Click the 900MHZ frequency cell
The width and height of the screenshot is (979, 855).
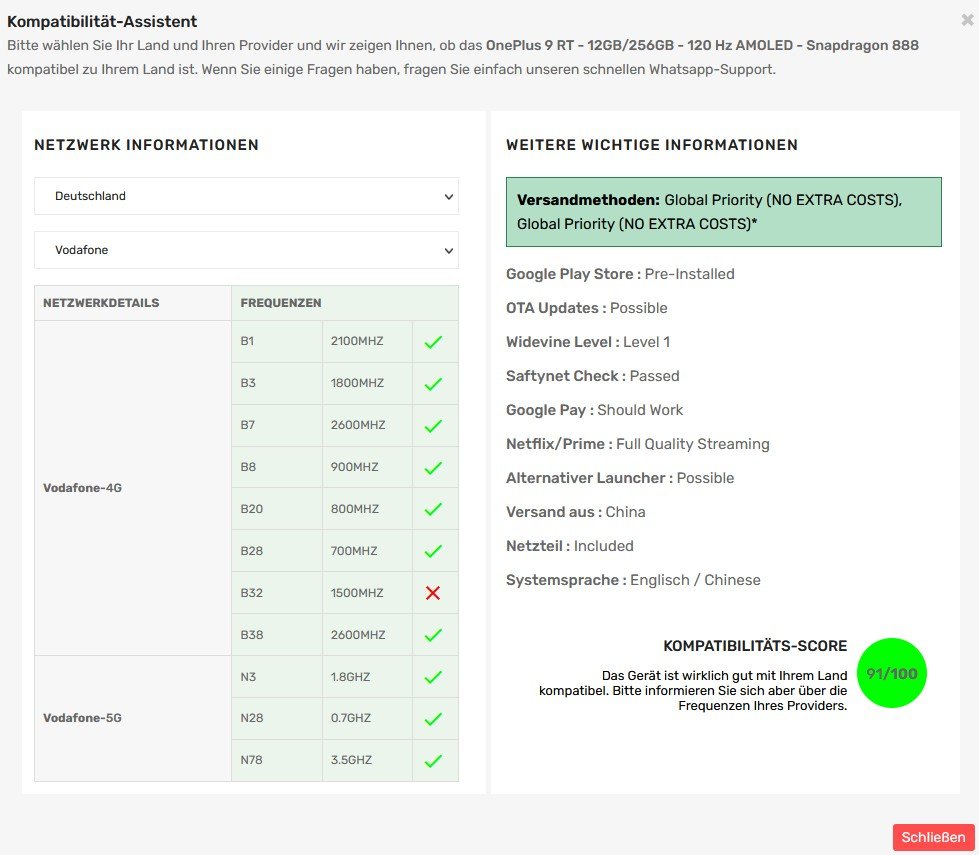pyautogui.click(x=367, y=467)
